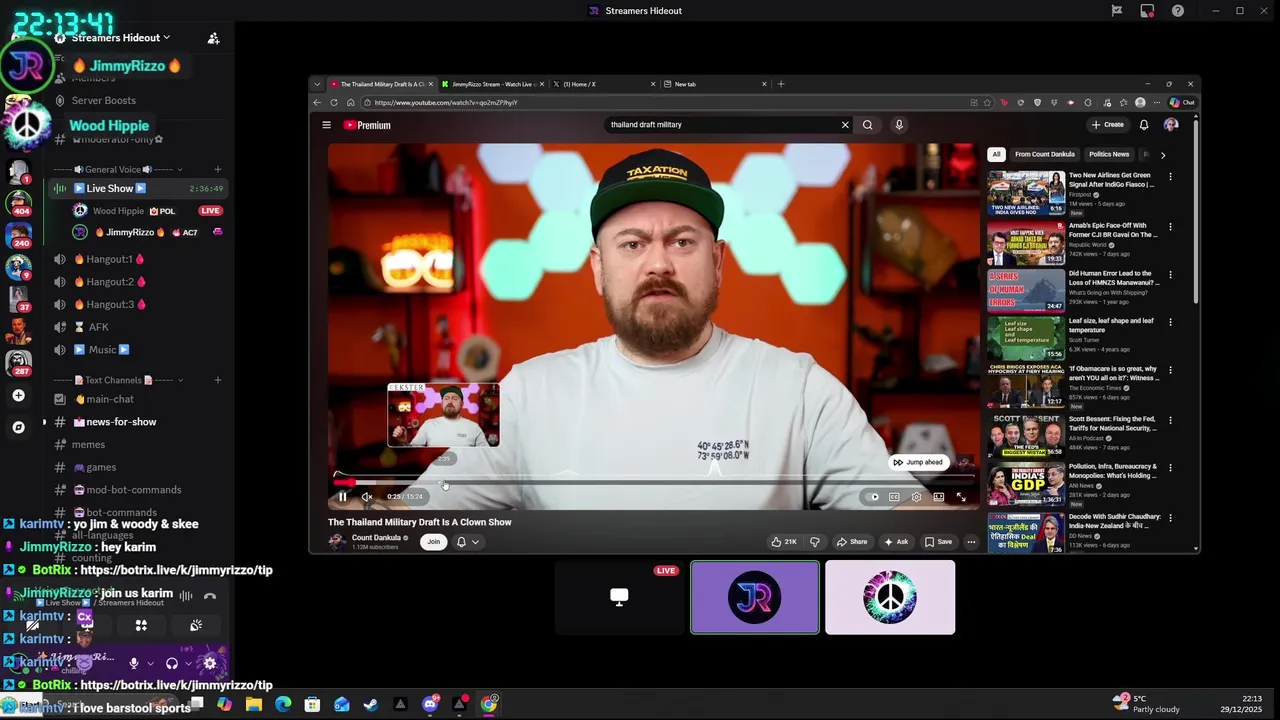This screenshot has width=1280, height=720.
Task: Select From Count Dankula filter chip
Action: pyautogui.click(x=1044, y=155)
